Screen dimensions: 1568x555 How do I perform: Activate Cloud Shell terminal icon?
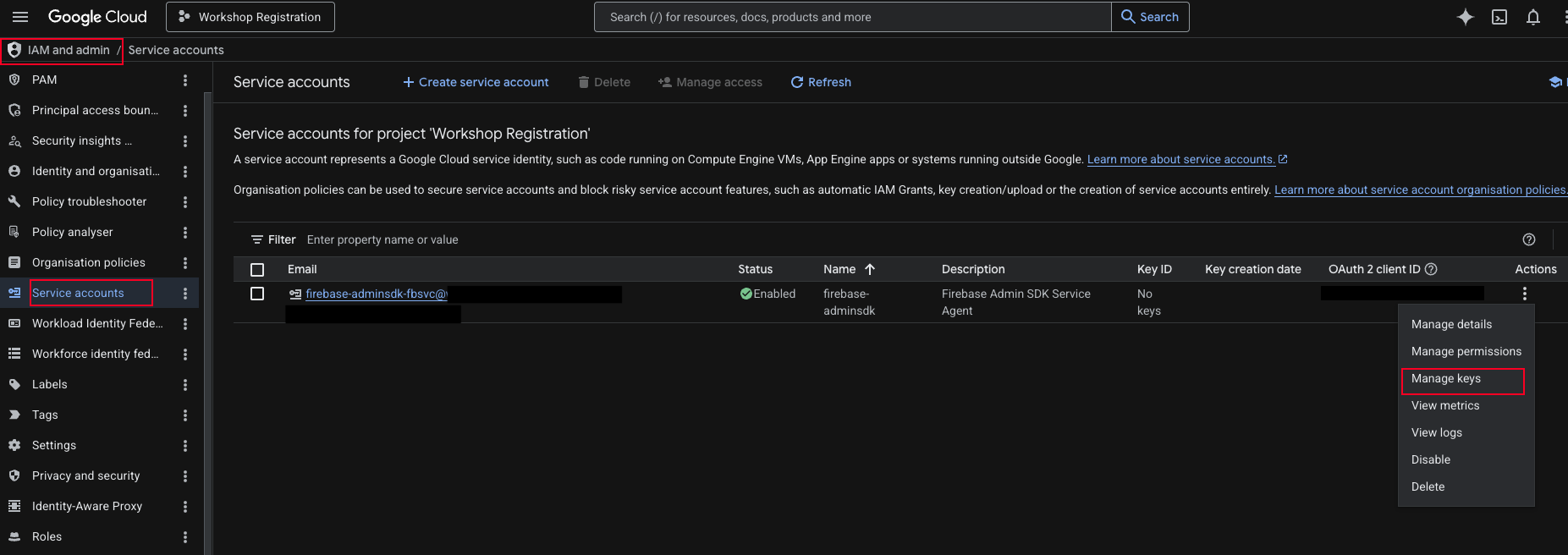(1499, 17)
